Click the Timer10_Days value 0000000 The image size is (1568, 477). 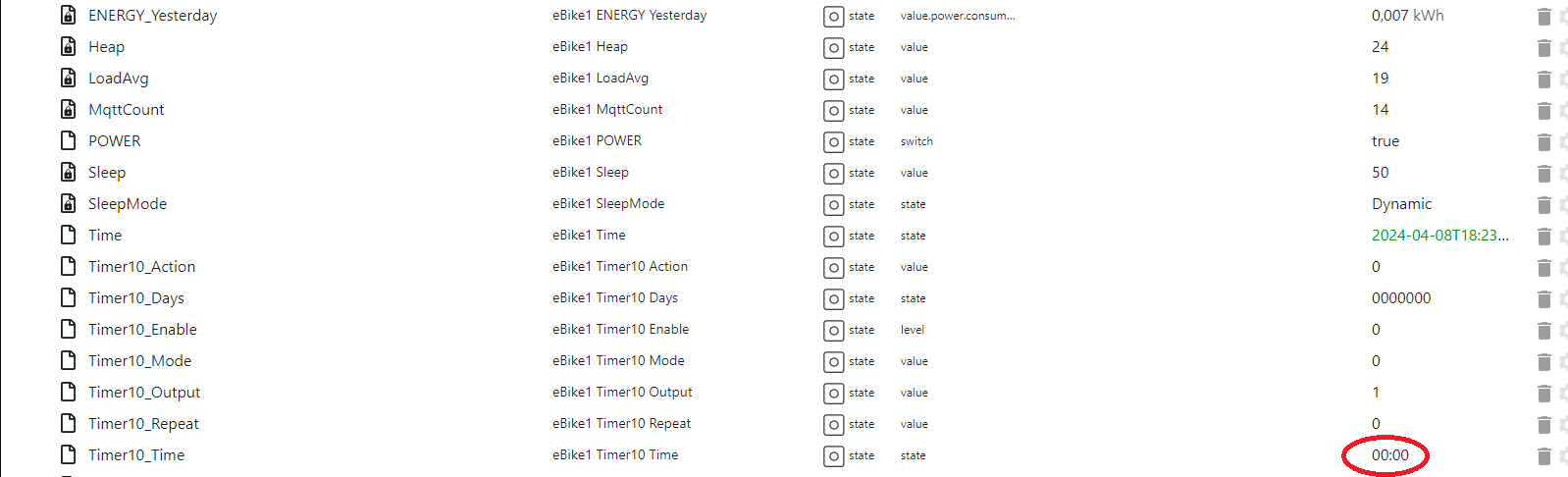[1401, 298]
